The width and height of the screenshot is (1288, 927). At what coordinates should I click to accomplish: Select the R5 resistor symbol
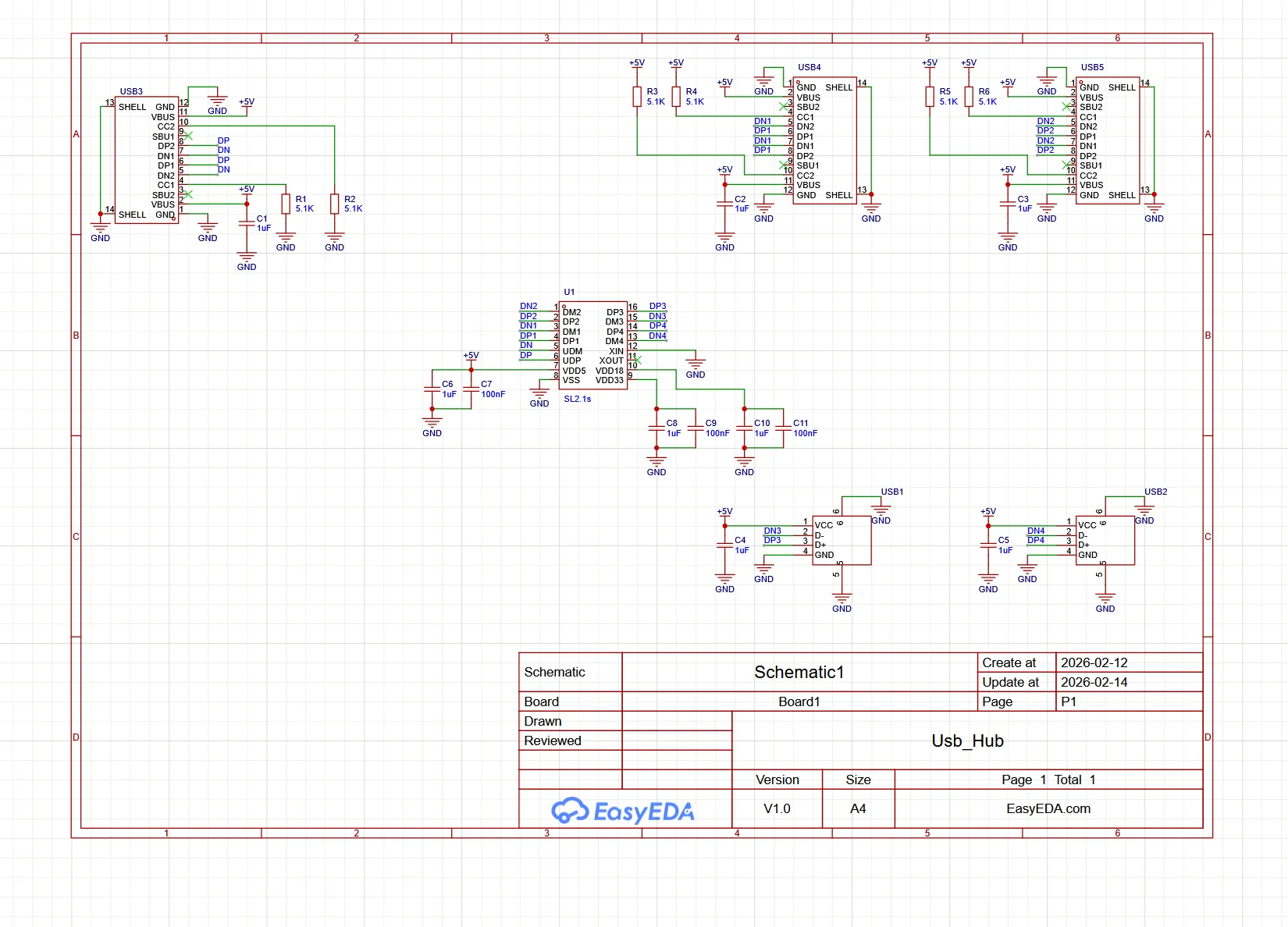930,97
